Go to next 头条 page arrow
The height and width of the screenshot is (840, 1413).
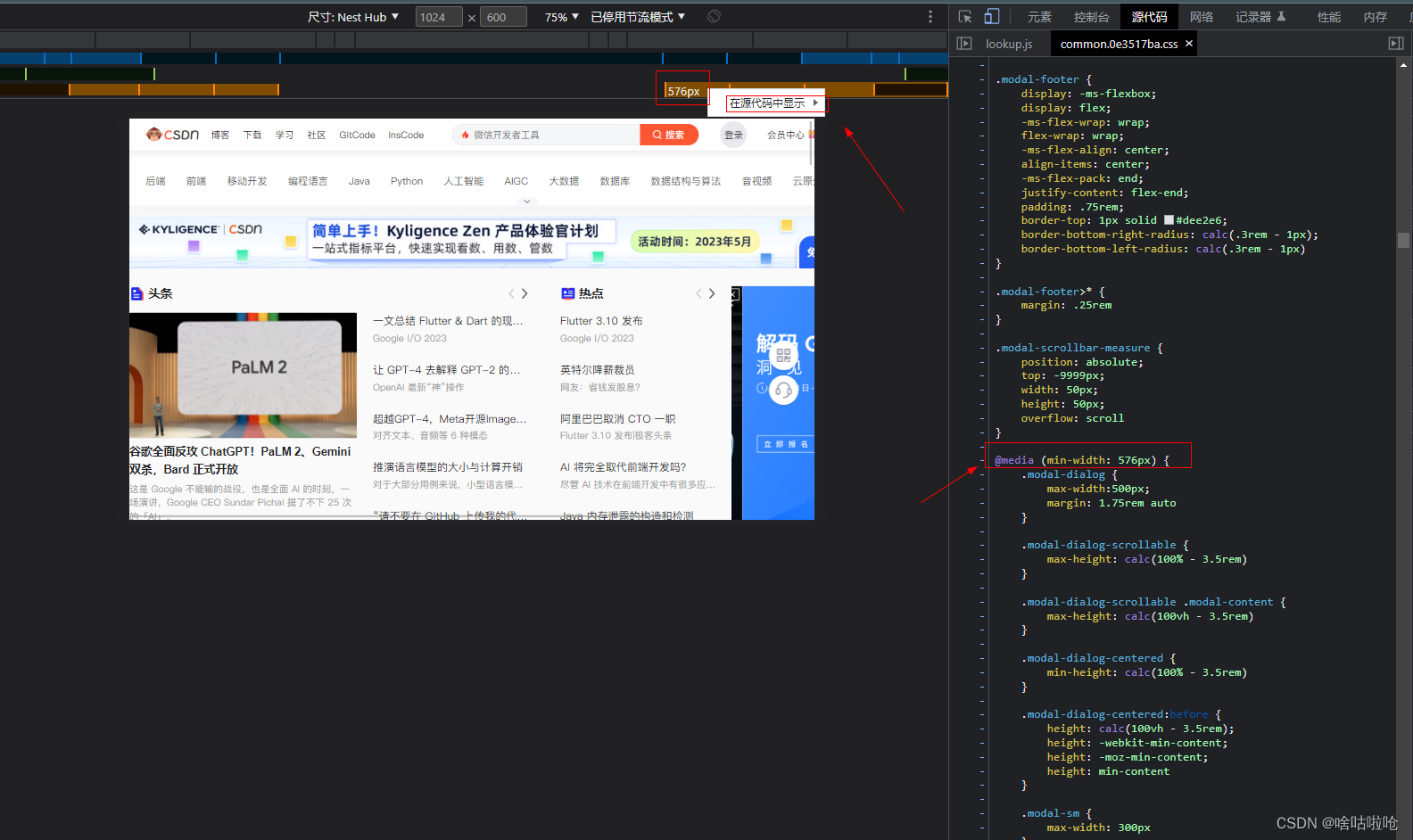(525, 293)
